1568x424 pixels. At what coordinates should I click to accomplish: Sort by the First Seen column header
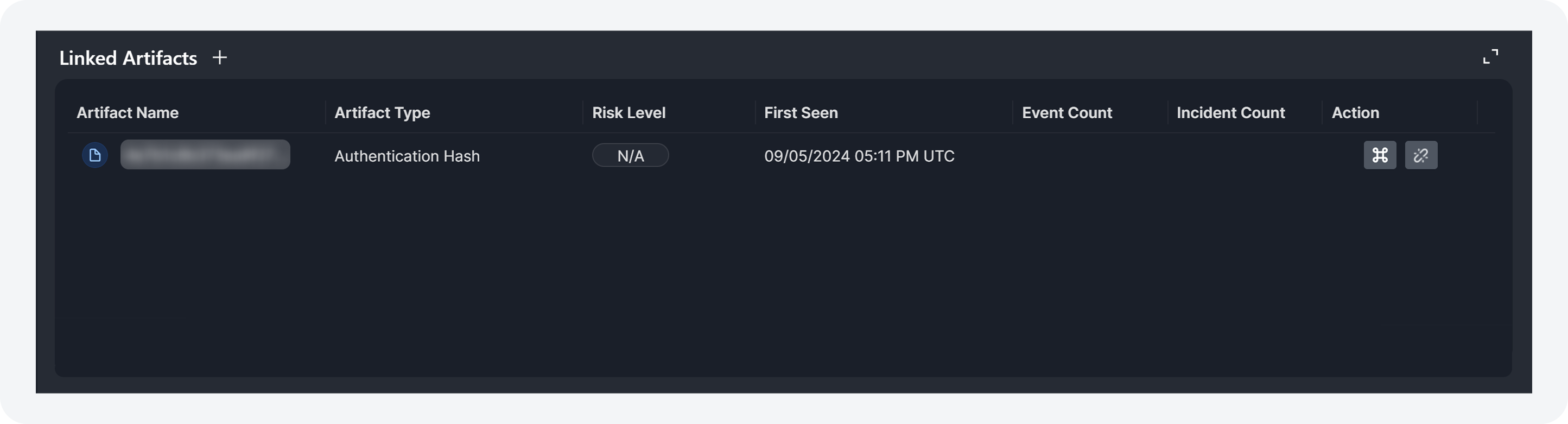(801, 113)
